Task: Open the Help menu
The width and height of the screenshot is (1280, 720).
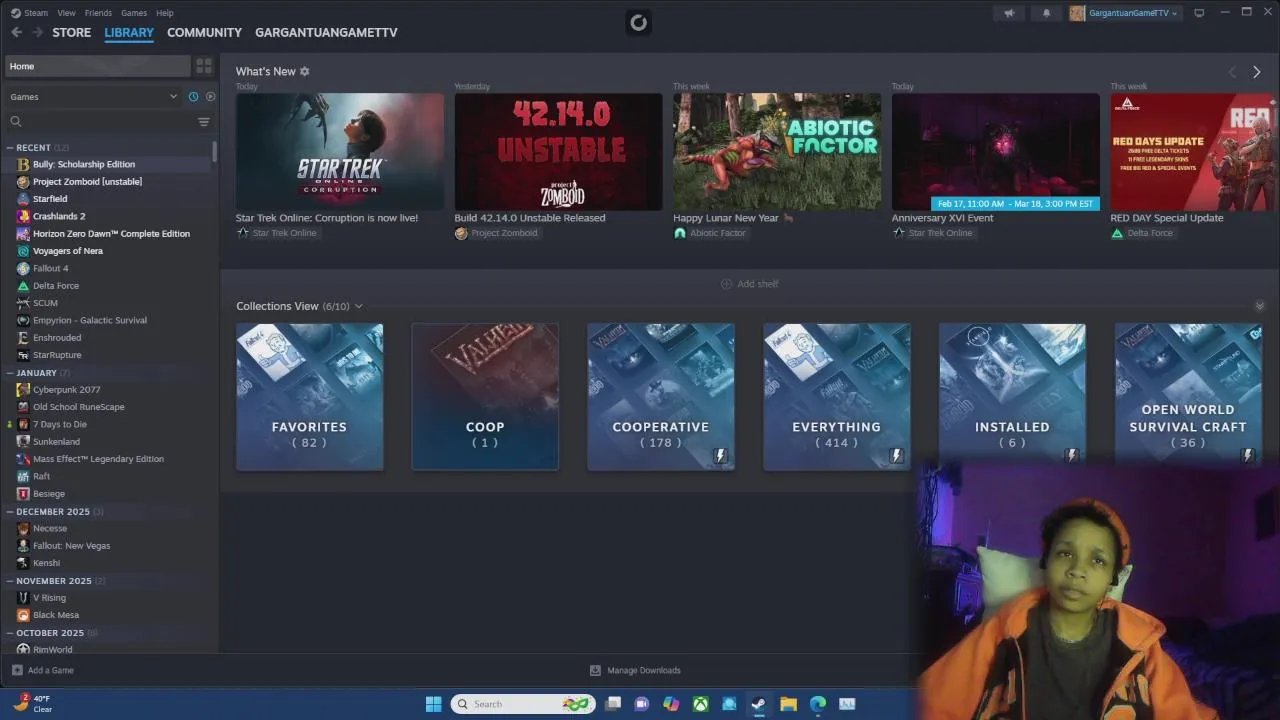Action: click(x=165, y=13)
